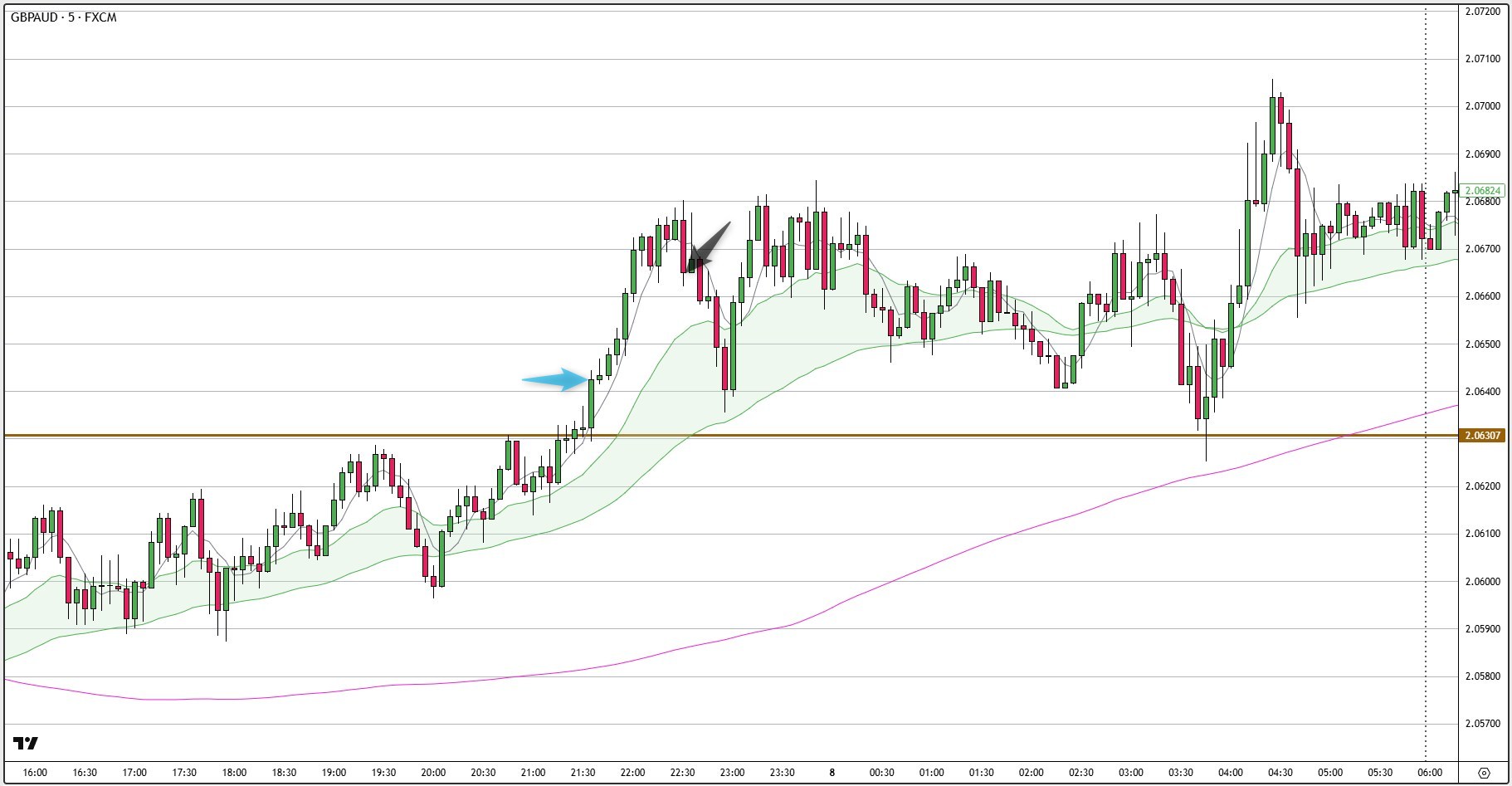The width and height of the screenshot is (1512, 786).
Task: Click the 2.06000 price axis label
Action: pos(1482,582)
